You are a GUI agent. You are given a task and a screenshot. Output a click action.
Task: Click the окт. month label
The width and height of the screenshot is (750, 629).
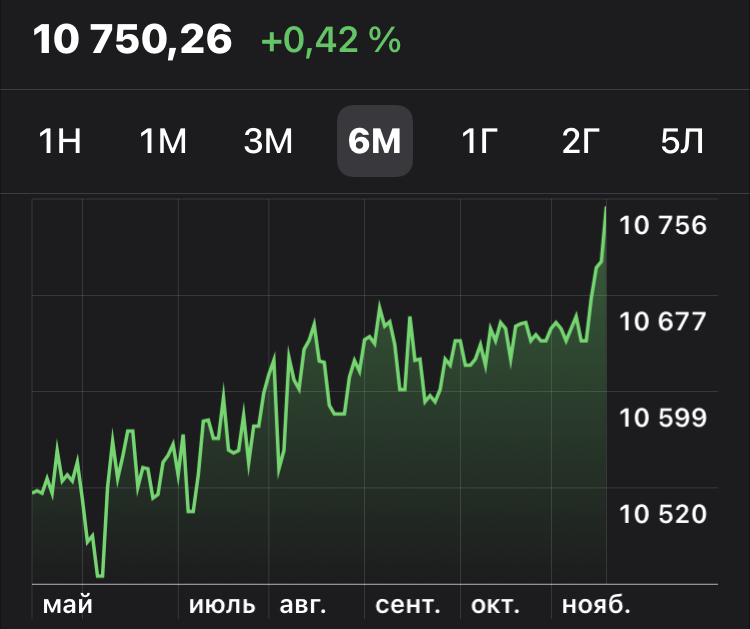[x=496, y=605]
